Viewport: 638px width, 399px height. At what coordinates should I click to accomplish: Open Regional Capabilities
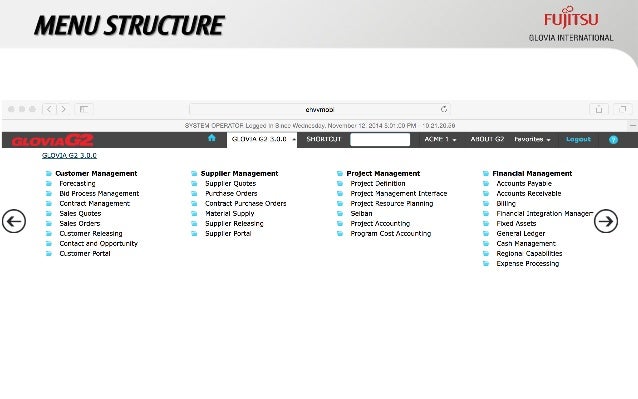pyautogui.click(x=529, y=253)
